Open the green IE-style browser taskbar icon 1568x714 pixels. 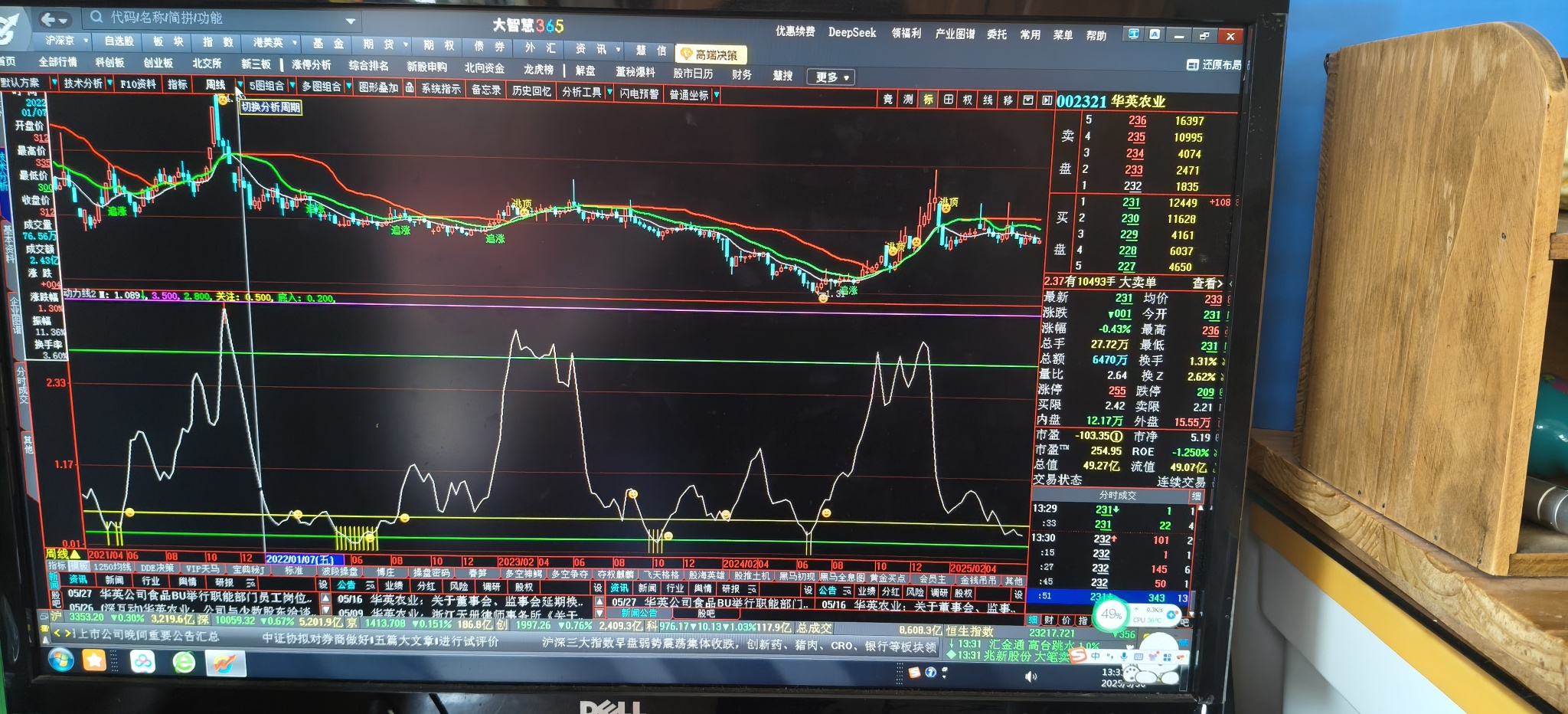184,662
